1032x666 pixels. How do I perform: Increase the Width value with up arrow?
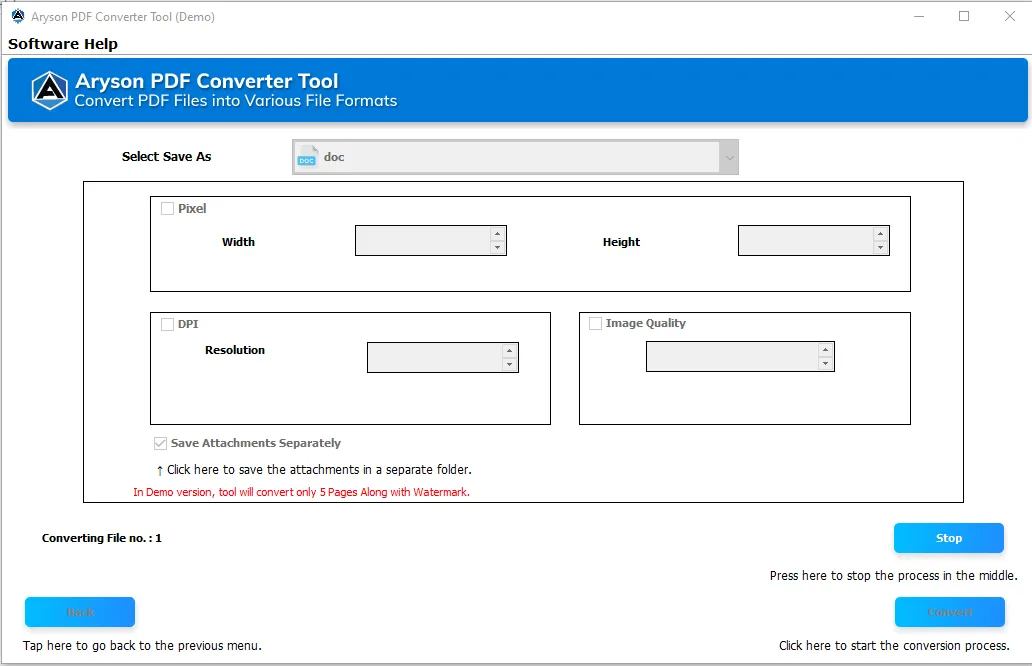498,234
